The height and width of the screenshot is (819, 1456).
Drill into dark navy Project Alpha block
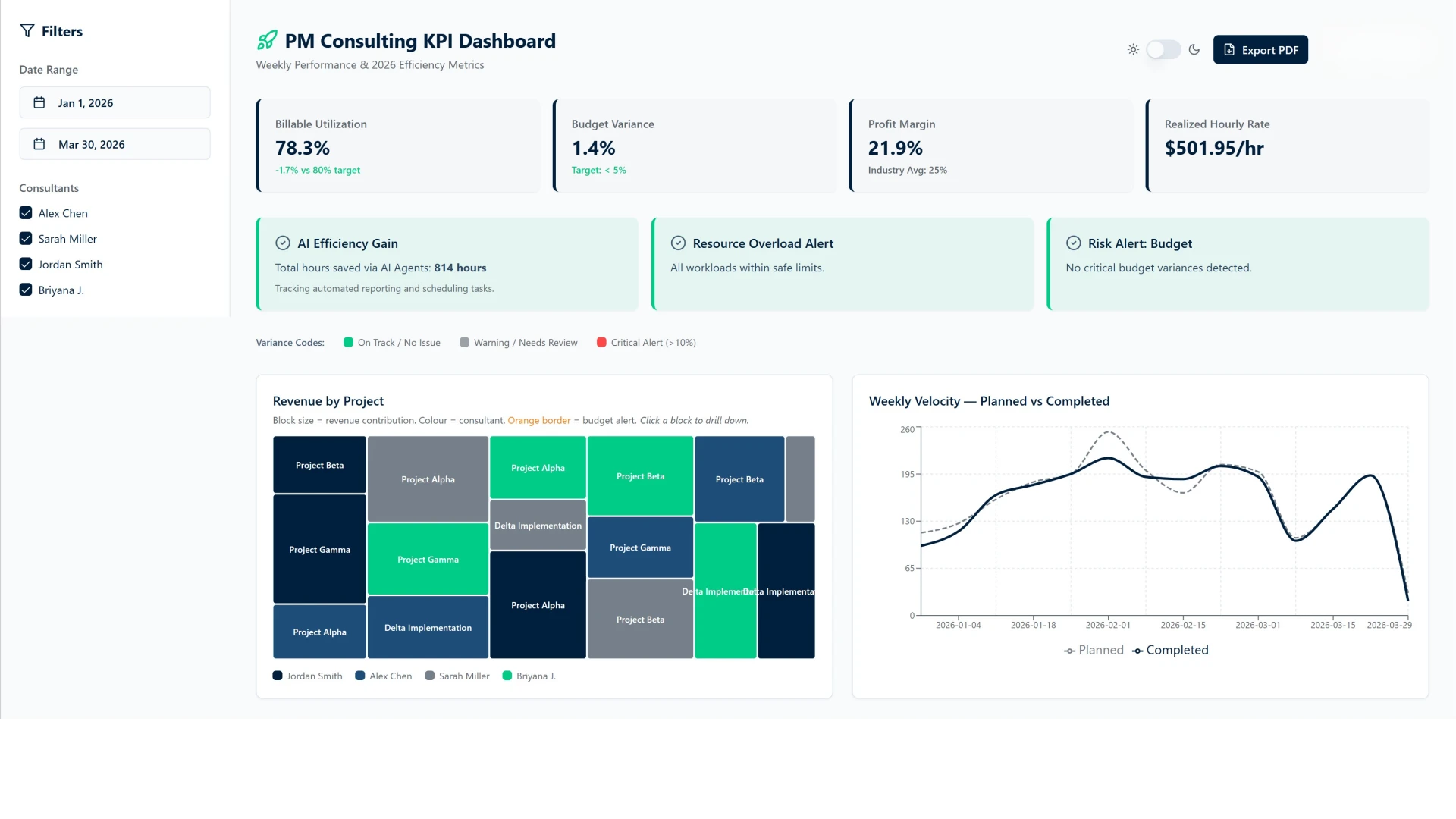pos(538,605)
